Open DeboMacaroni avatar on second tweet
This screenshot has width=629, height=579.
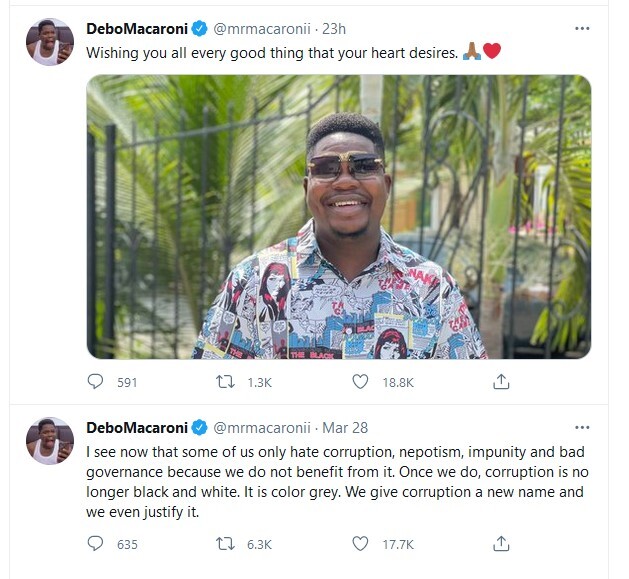coord(49,441)
